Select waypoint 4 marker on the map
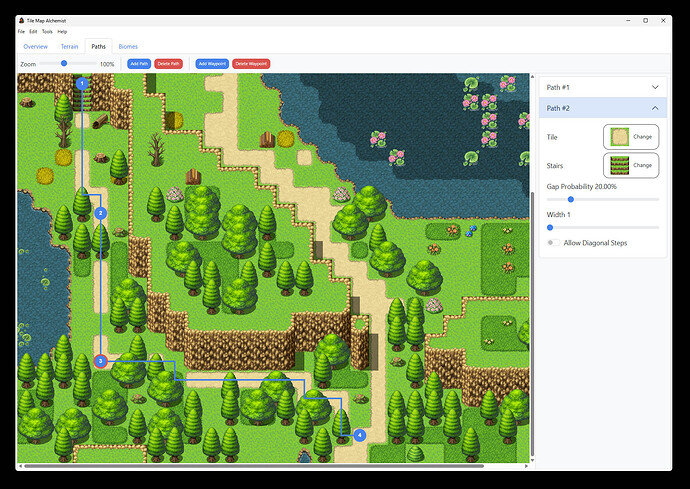This screenshot has height=489, width=690. click(360, 435)
